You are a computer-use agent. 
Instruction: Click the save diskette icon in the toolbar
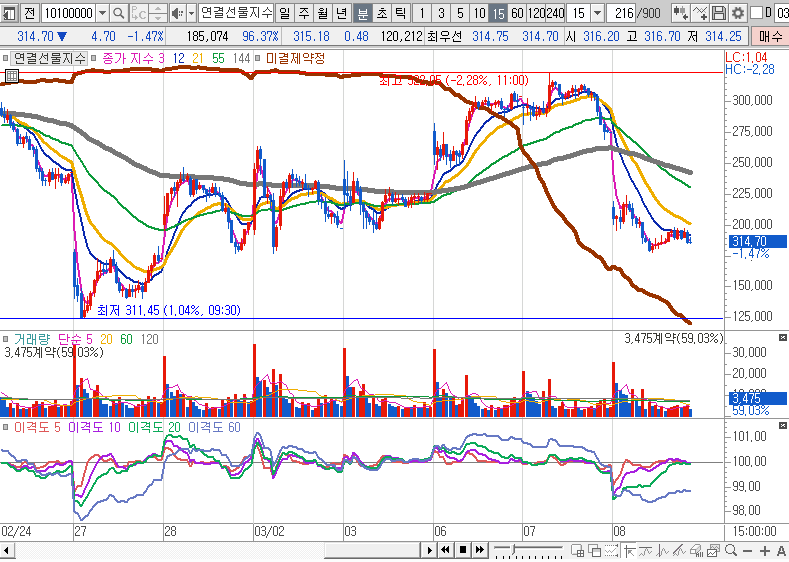coord(719,14)
